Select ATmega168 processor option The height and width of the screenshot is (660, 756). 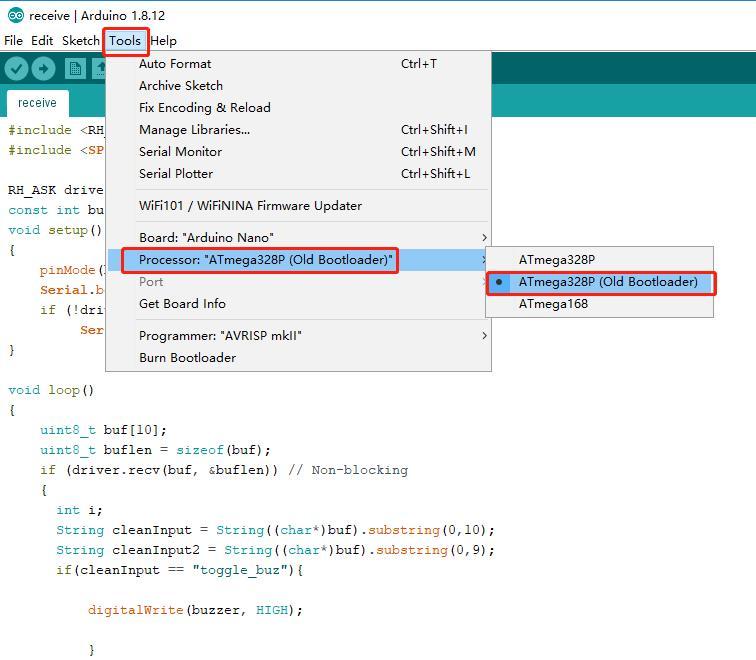tap(599, 304)
